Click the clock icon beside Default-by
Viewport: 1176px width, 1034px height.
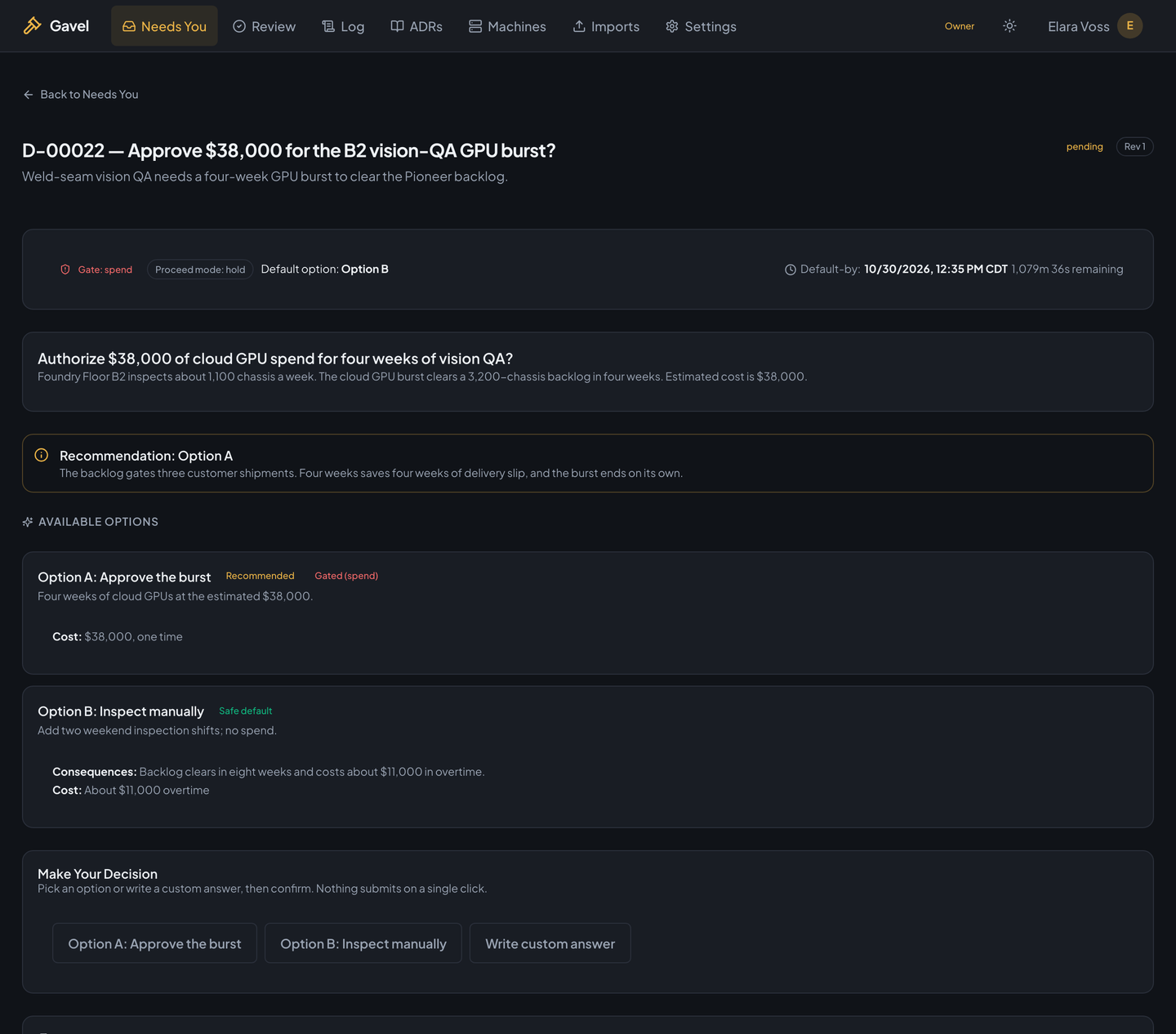(x=791, y=270)
